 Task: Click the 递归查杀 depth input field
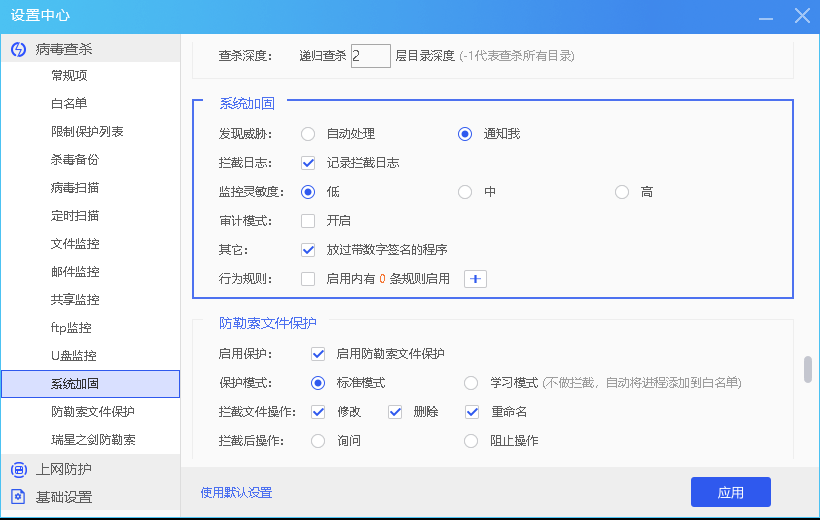coord(370,56)
